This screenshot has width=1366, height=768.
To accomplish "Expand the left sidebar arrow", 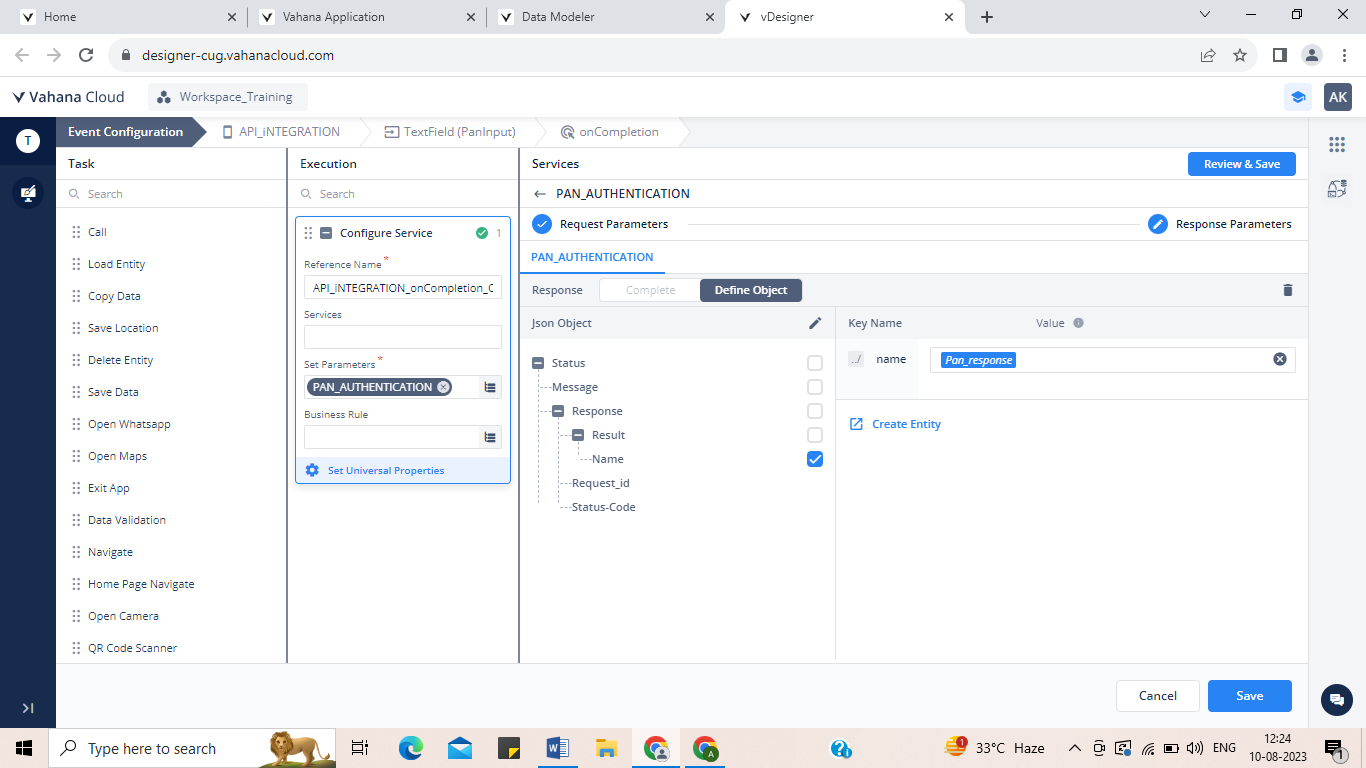I will point(28,708).
